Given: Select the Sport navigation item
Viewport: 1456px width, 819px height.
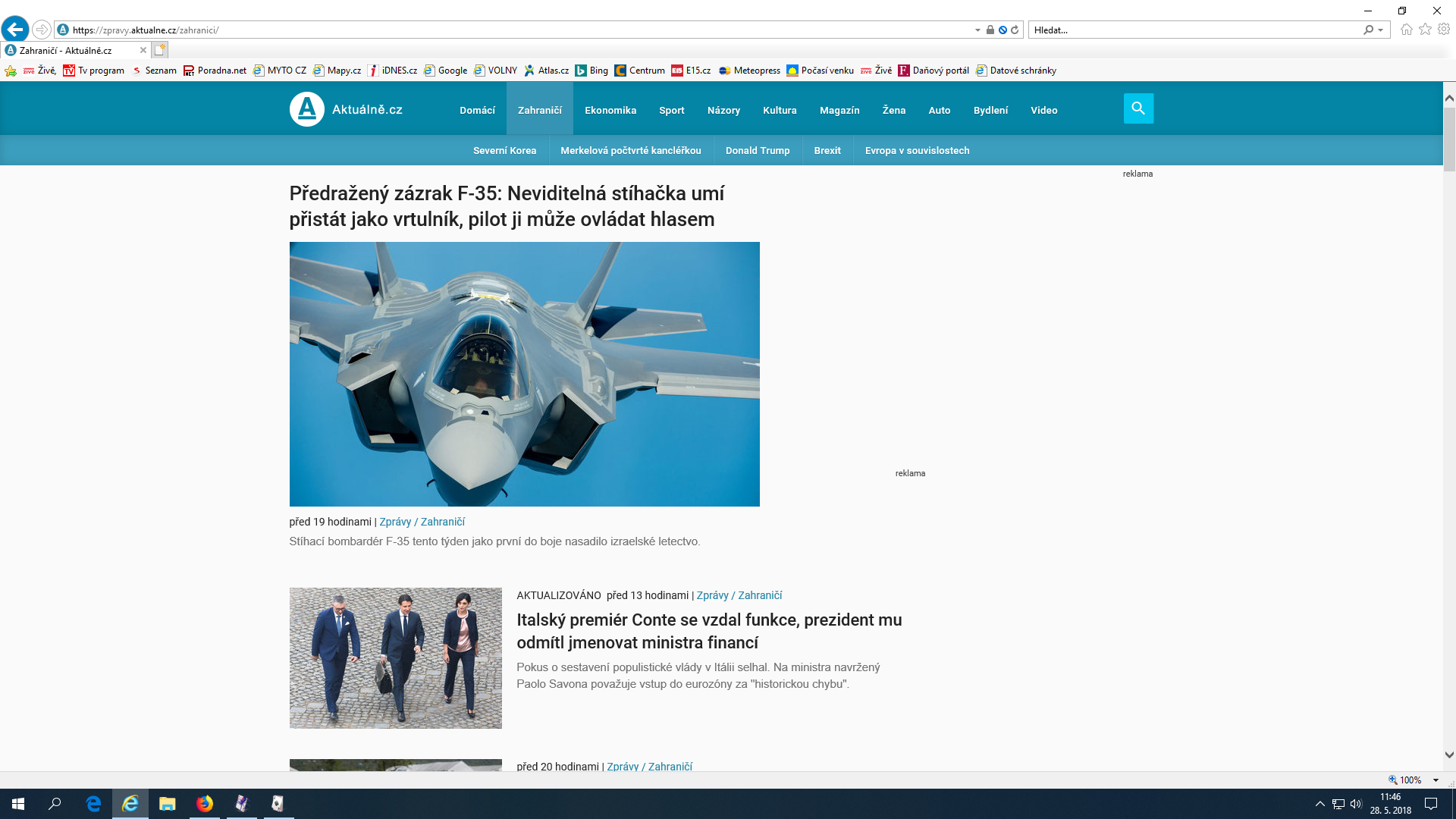Looking at the screenshot, I should 671,111.
